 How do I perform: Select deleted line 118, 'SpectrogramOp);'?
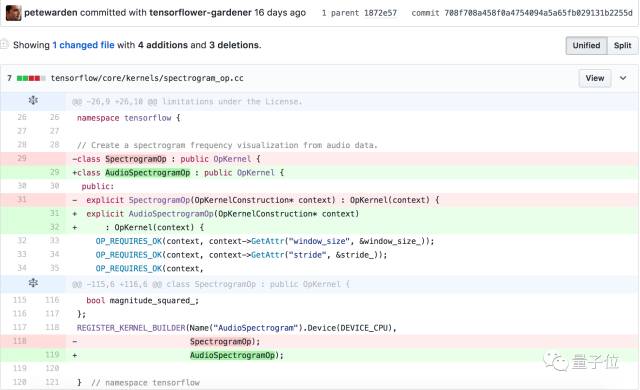pyautogui.click(x=320, y=341)
